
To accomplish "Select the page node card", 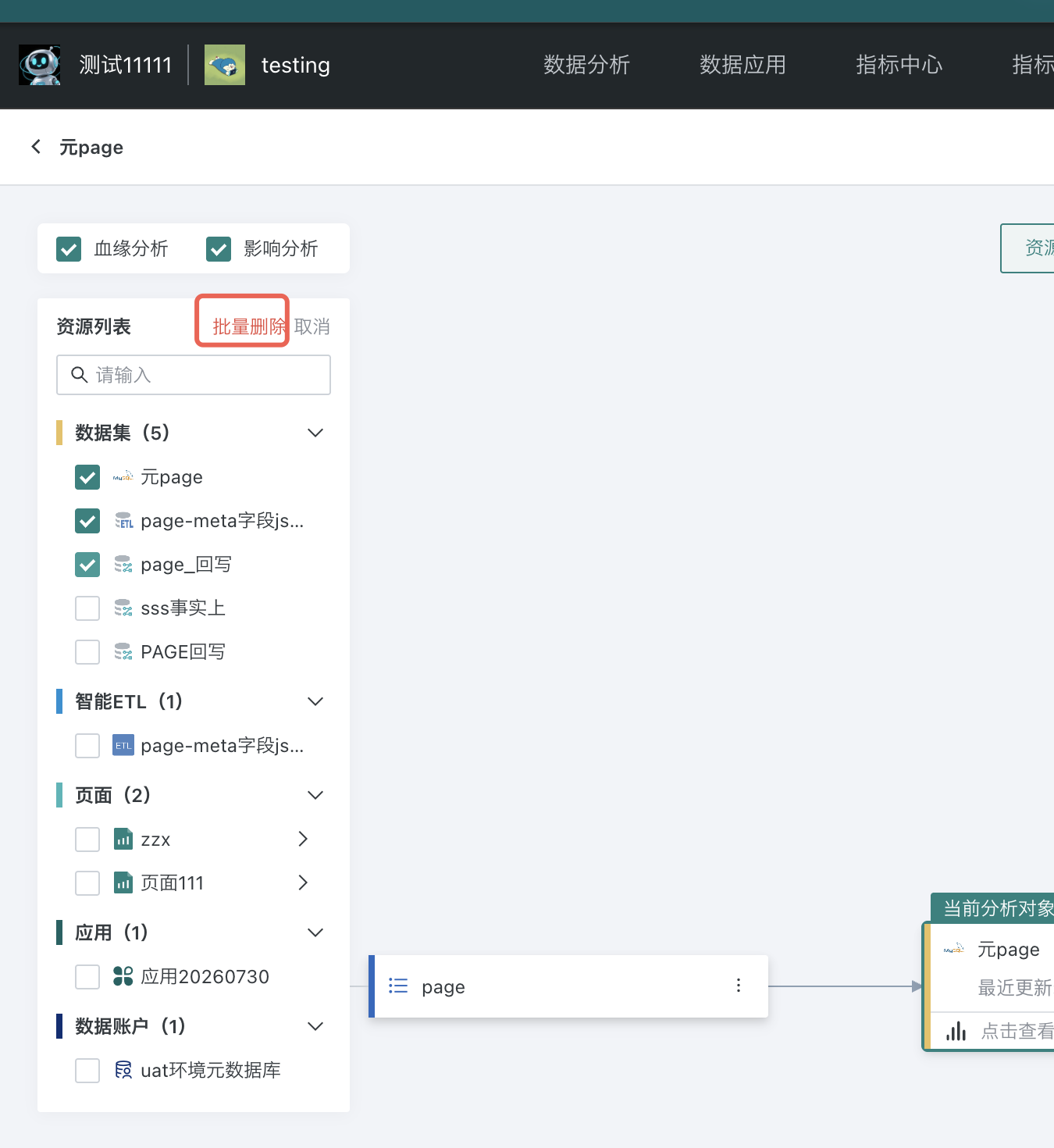I will coord(568,986).
